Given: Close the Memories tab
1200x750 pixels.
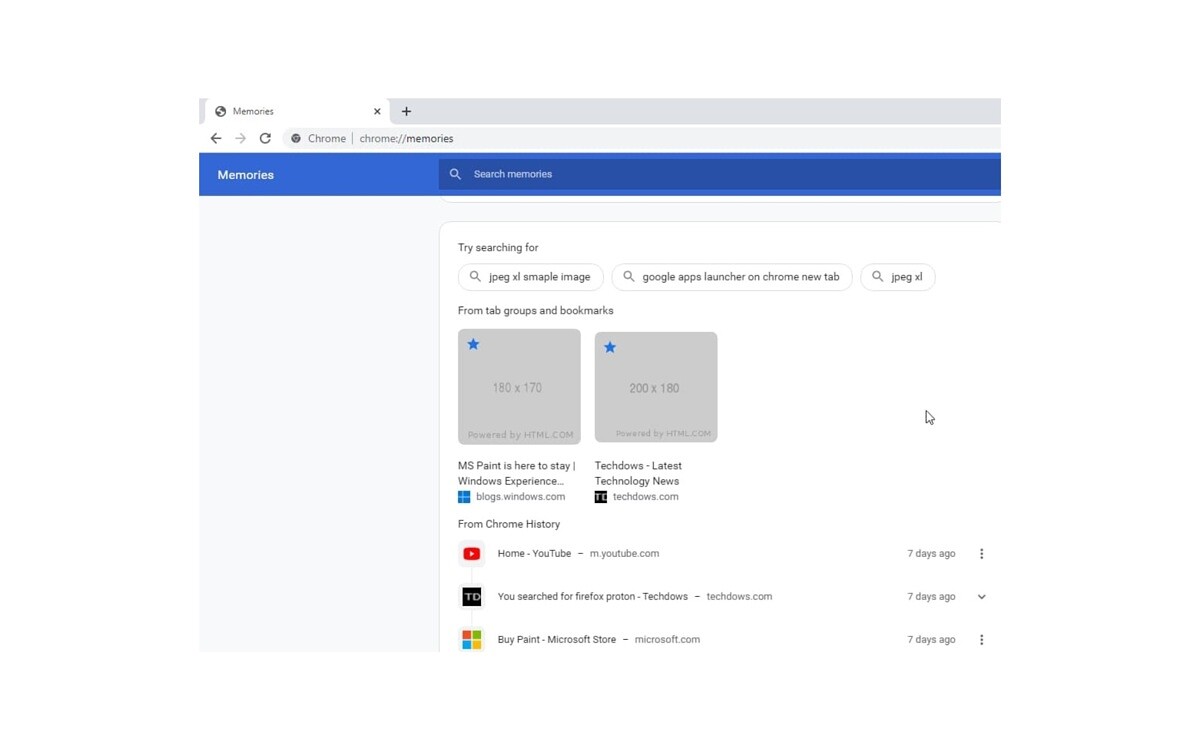Looking at the screenshot, I should 377,112.
